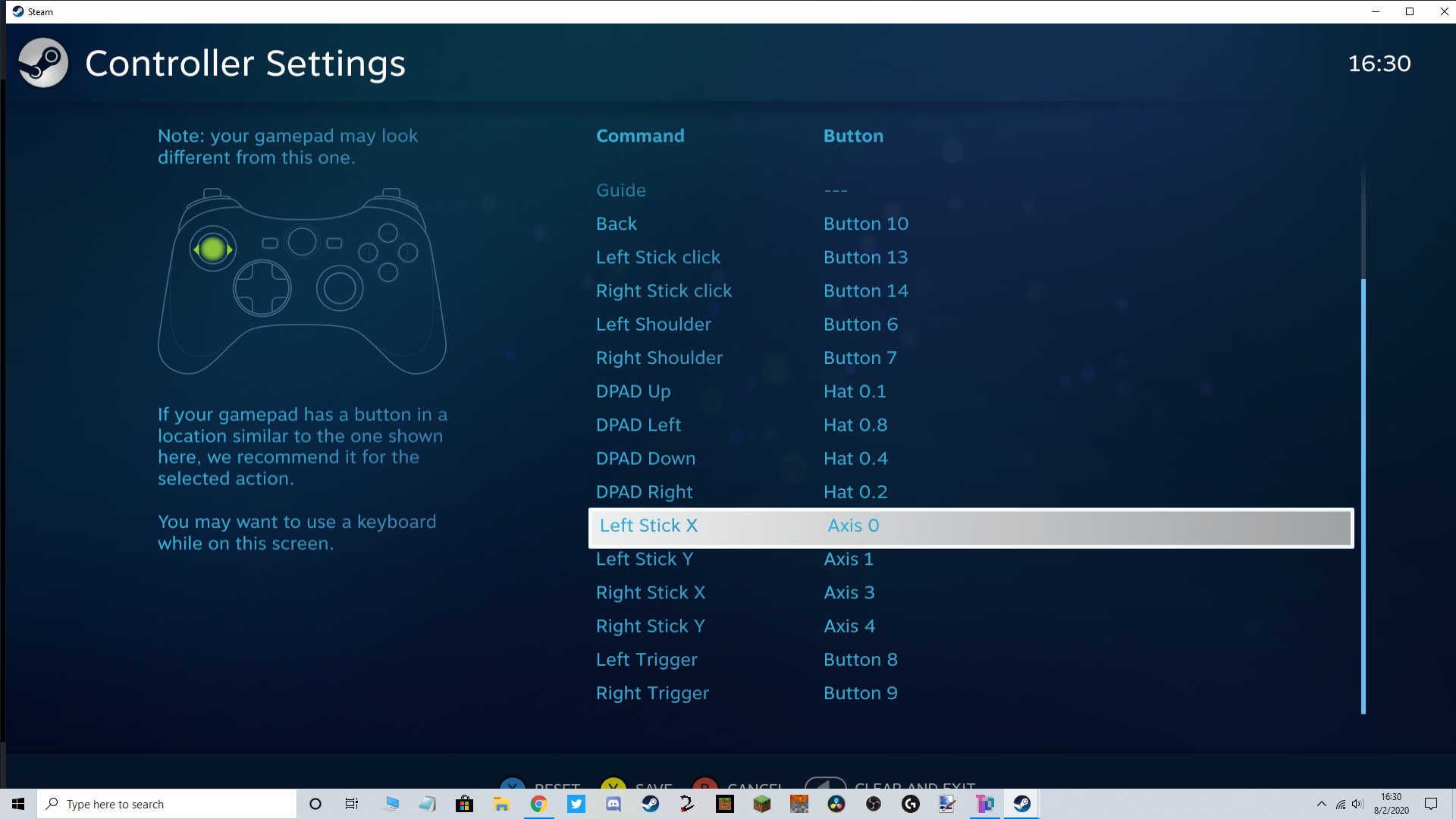The image size is (1456, 819).
Task: Choose CLEAR AND EXIT option
Action: click(x=914, y=786)
